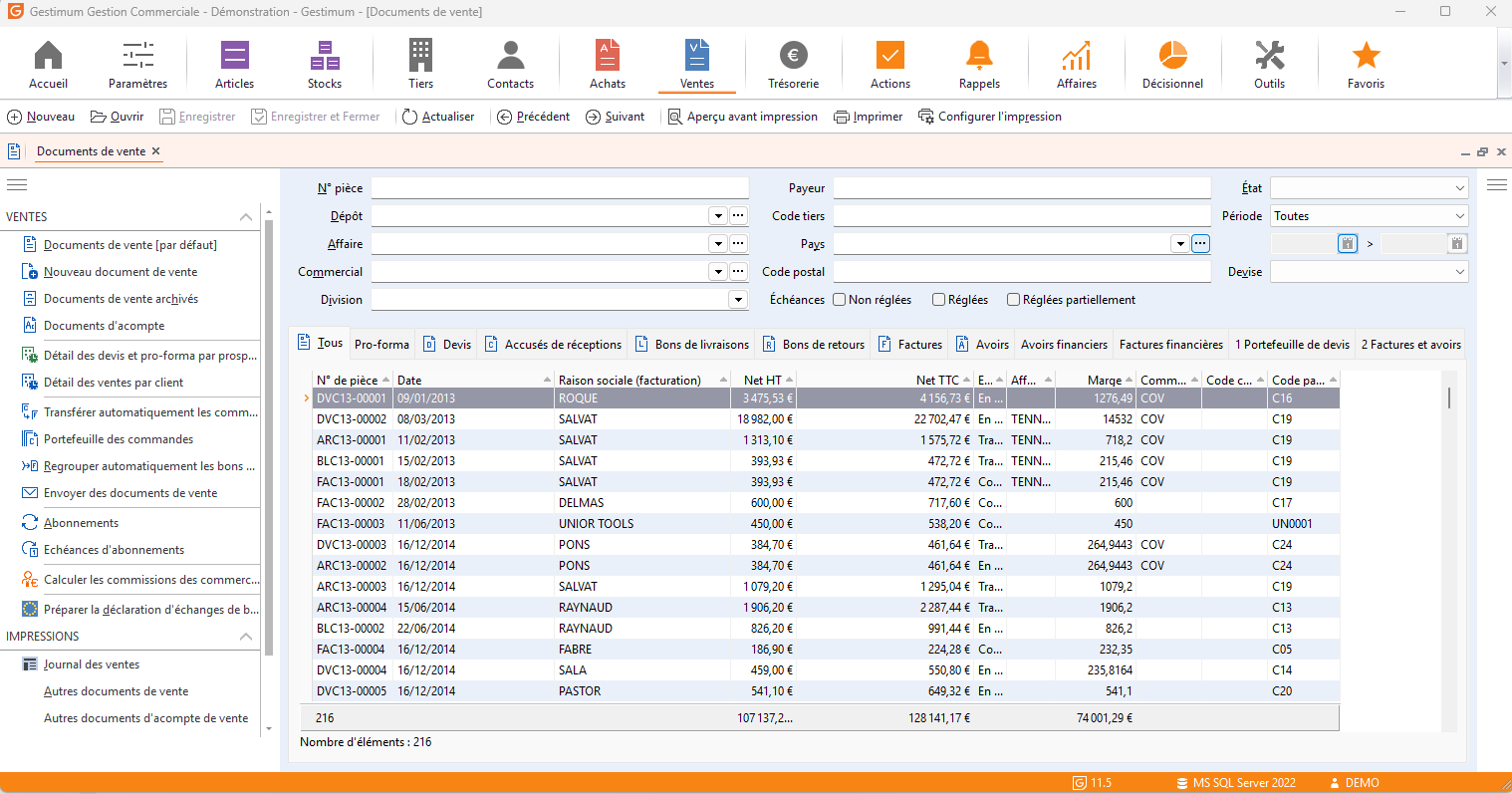Open the Outils module
This screenshot has height=794, width=1512.
point(1269,65)
